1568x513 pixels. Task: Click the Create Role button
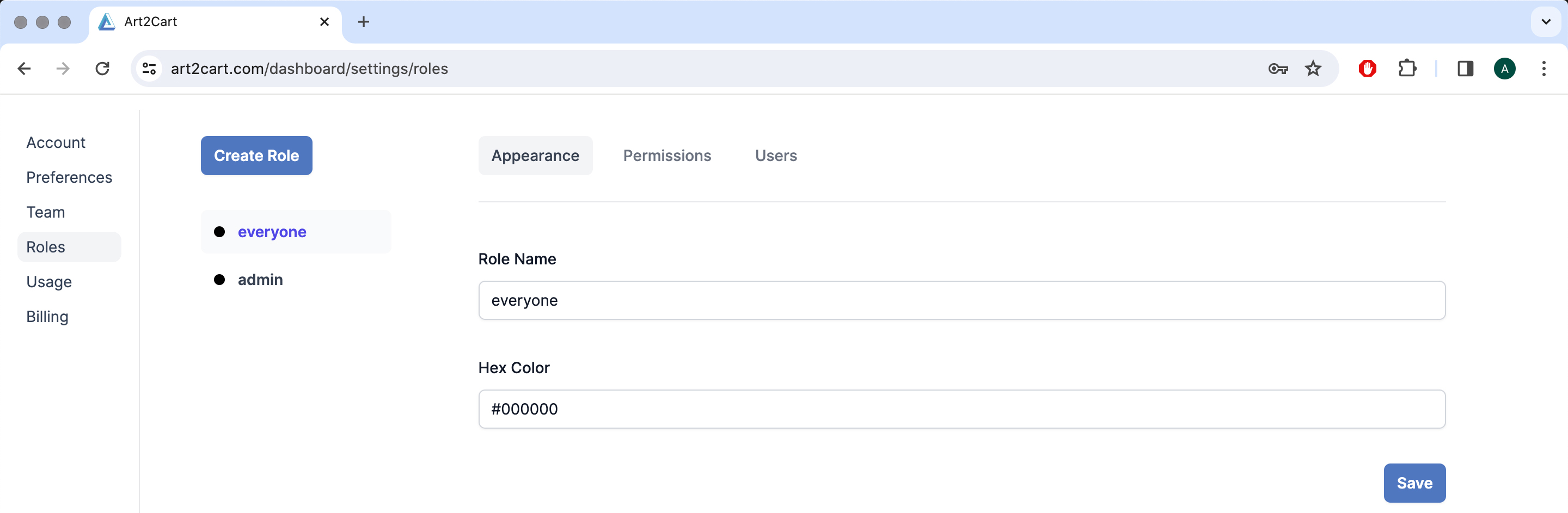click(256, 156)
